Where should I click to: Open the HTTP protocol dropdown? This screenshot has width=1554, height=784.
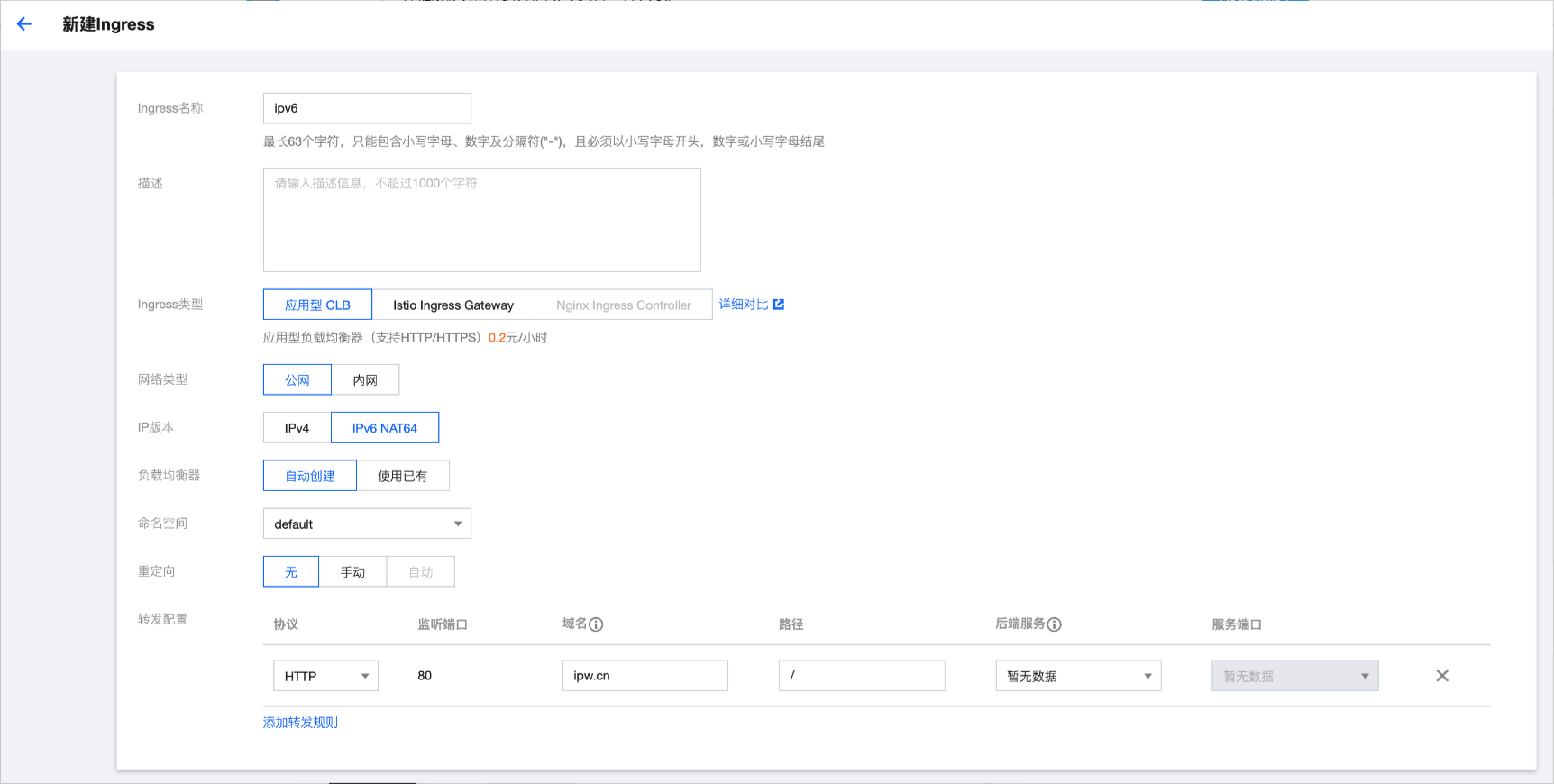(x=325, y=676)
